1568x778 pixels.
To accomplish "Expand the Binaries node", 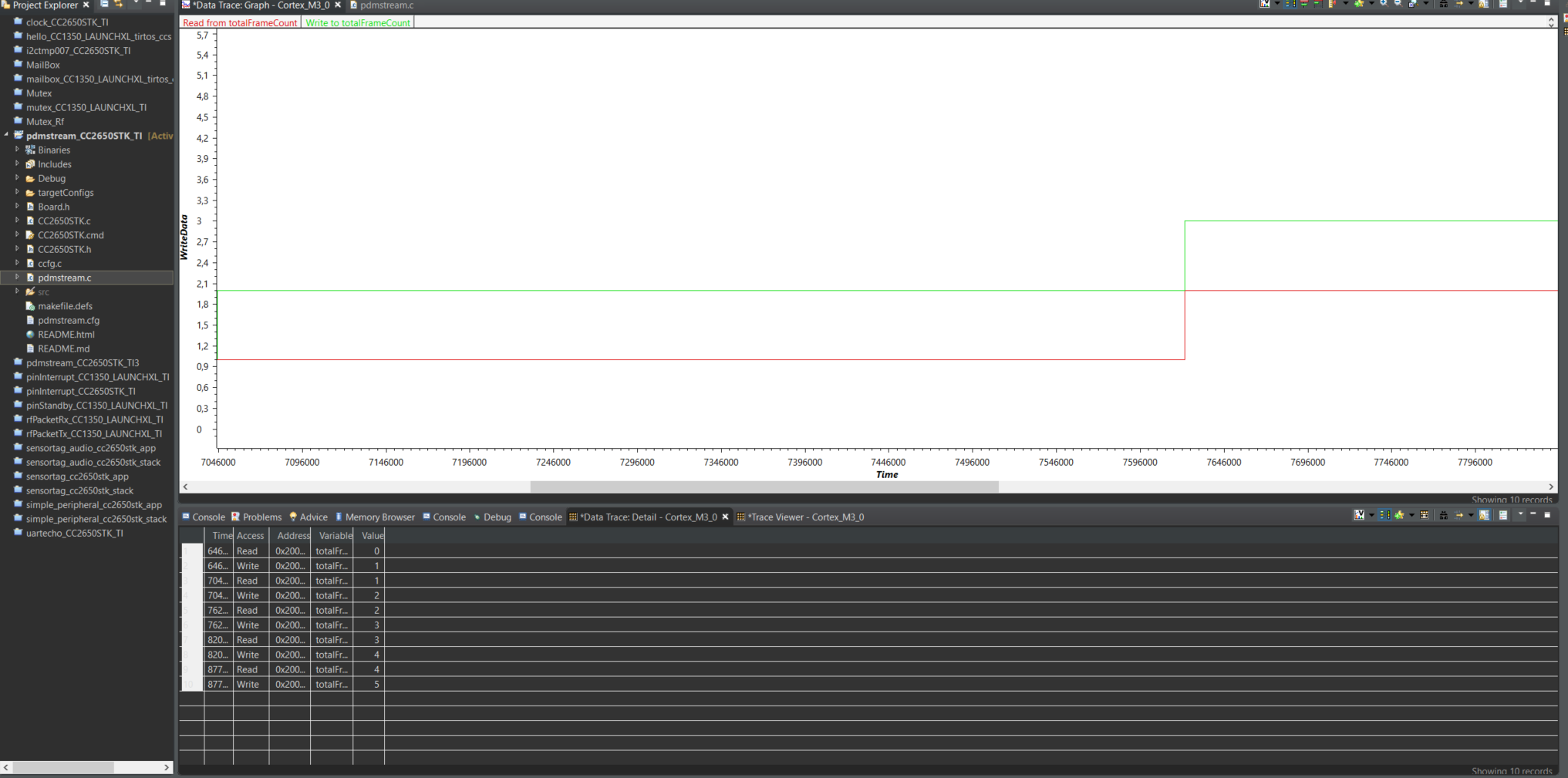I will tap(17, 150).
